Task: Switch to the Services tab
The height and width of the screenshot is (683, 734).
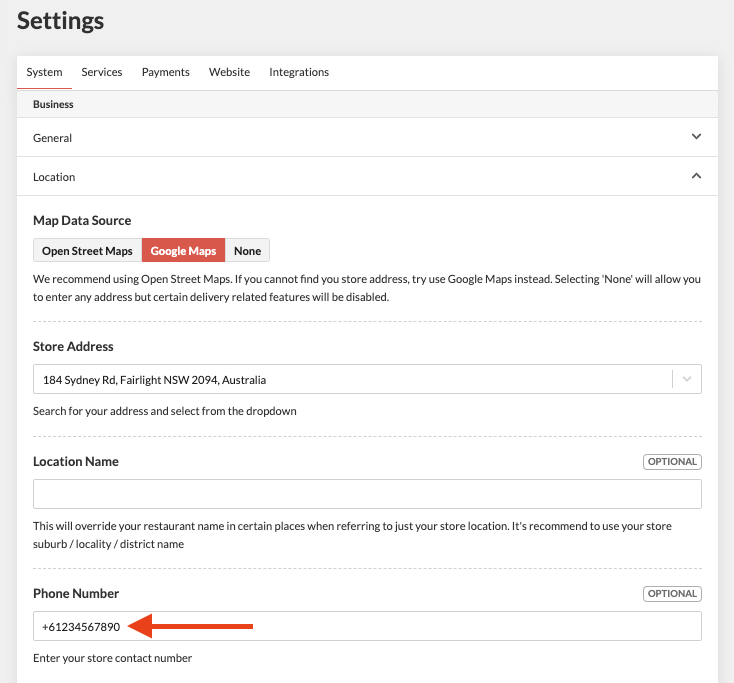Action: coord(102,72)
